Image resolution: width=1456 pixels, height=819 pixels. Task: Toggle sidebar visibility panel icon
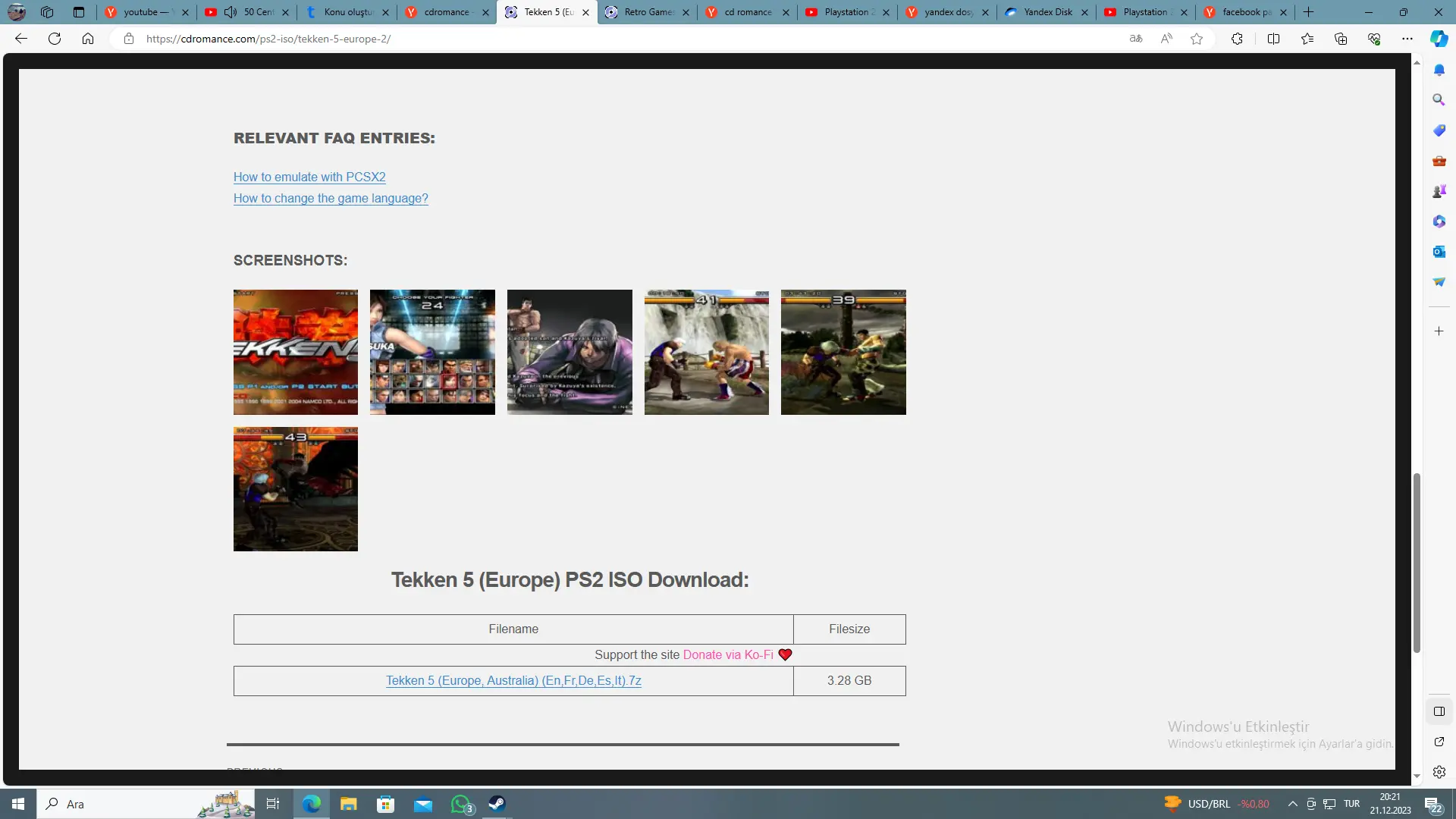[x=1439, y=711]
